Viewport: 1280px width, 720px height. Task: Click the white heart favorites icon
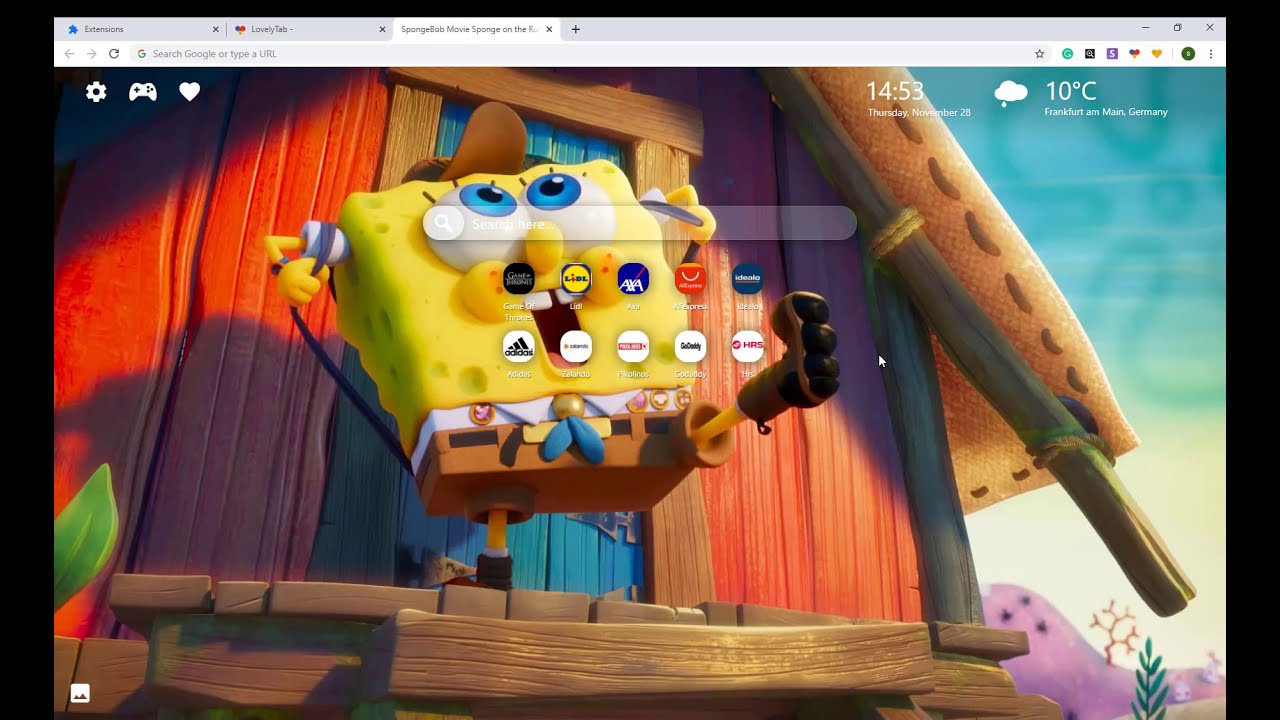click(190, 92)
